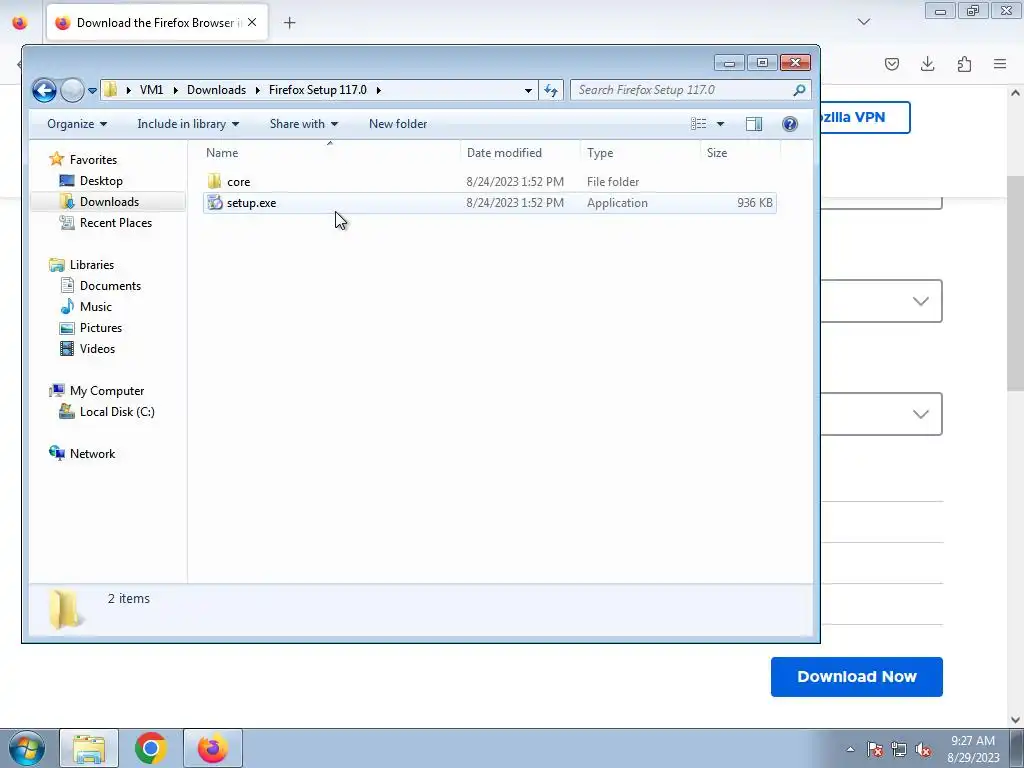This screenshot has width=1024, height=768.
Task: Select the setup.exe application icon
Action: [215, 203]
